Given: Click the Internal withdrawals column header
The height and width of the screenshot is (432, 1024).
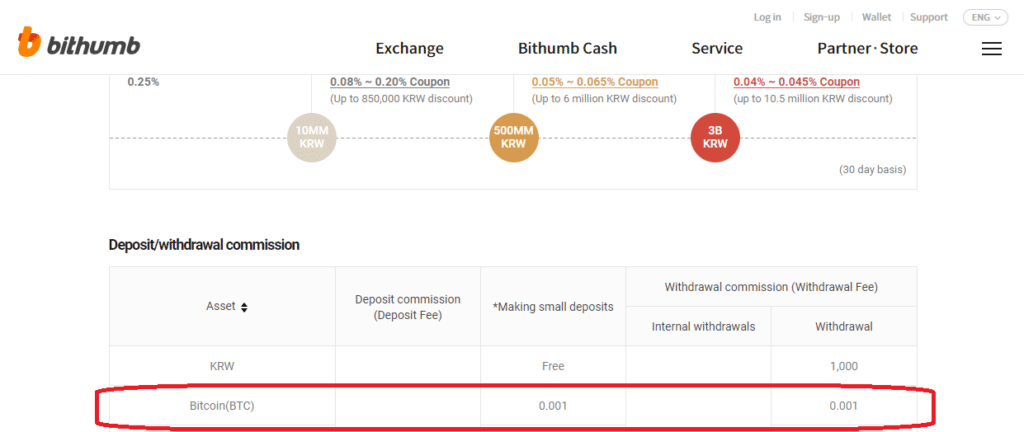Looking at the screenshot, I should click(698, 326).
